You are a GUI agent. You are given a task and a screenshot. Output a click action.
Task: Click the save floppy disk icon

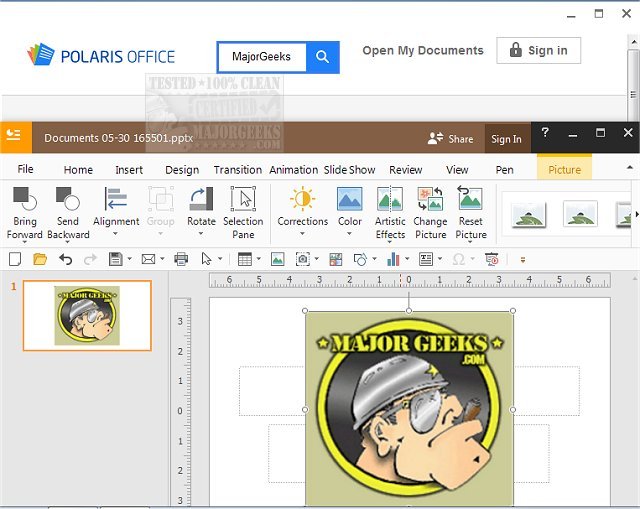(116, 259)
